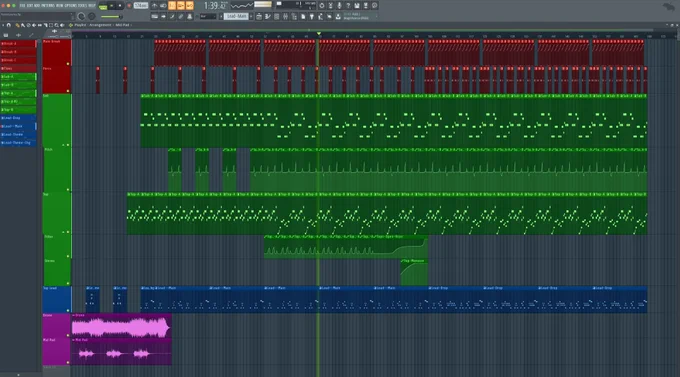The width and height of the screenshot is (680, 377).
Task: Open the PATTERNS menu
Action: pyautogui.click(x=48, y=5)
